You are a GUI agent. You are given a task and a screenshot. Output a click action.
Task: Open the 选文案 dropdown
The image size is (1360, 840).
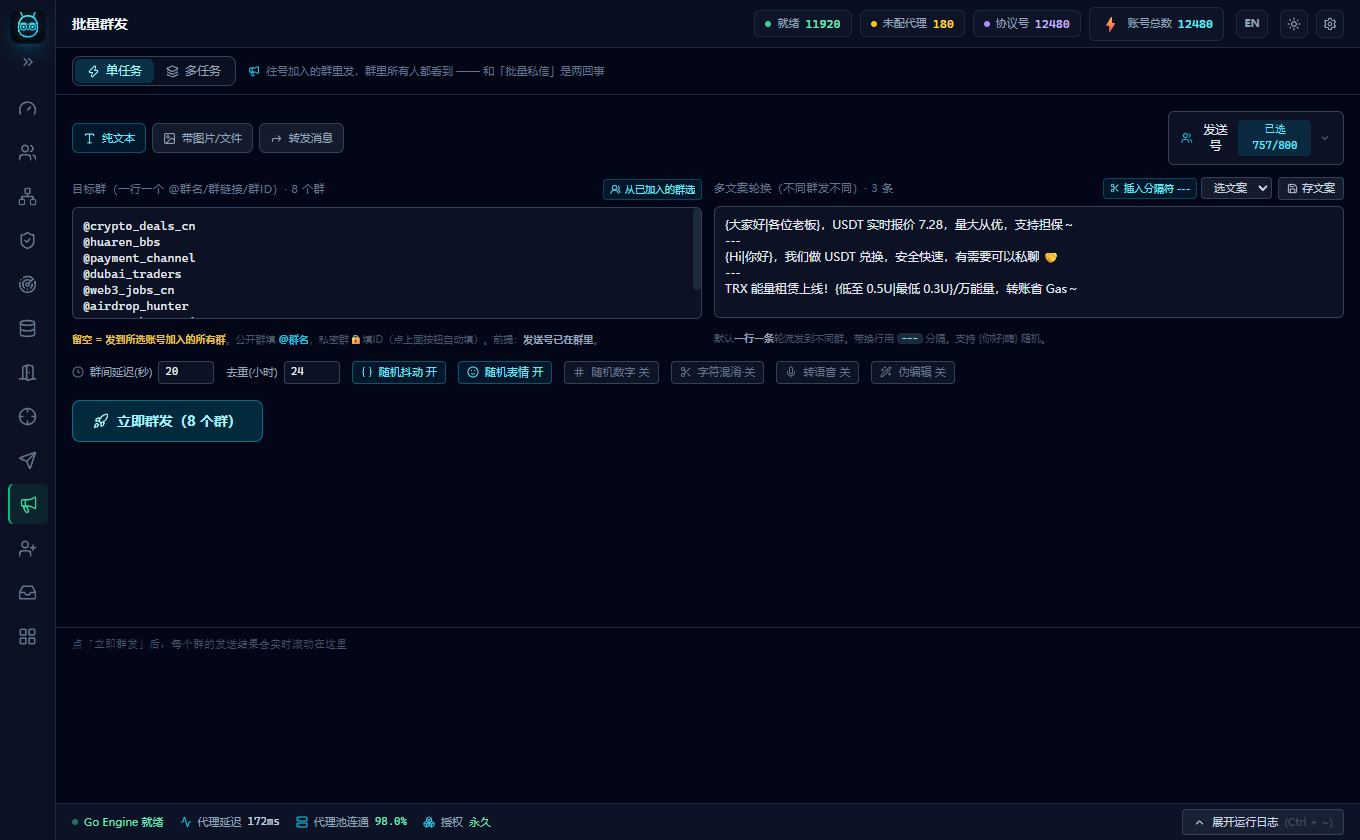1236,188
